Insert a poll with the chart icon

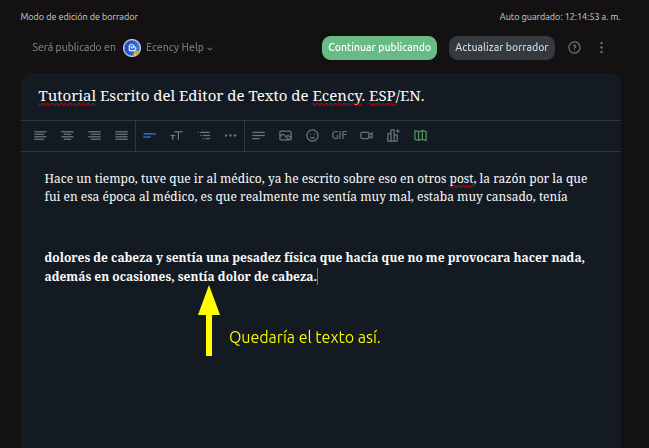click(393, 135)
